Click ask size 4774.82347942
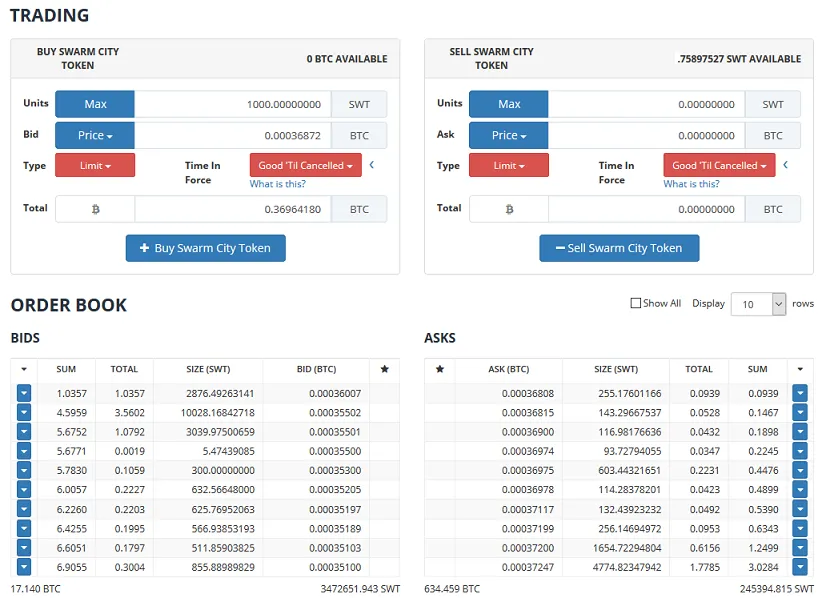 [x=627, y=567]
